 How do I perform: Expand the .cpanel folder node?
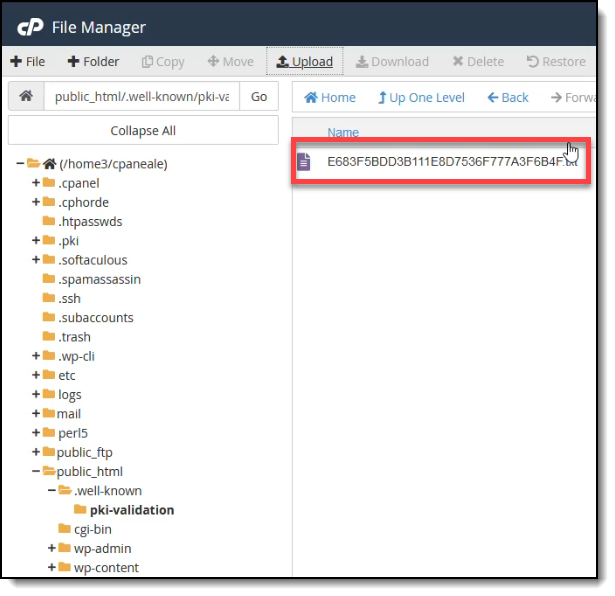[36, 183]
